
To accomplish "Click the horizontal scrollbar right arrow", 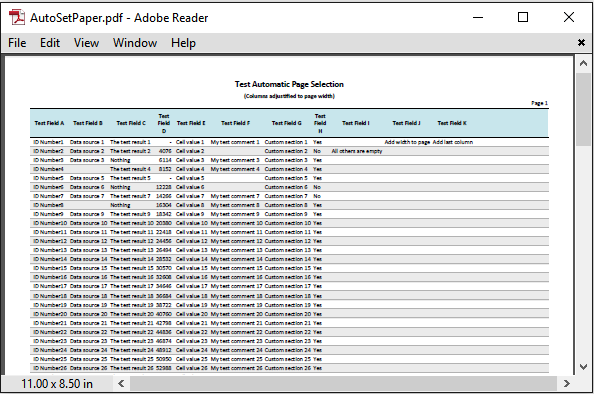I will (x=567, y=383).
